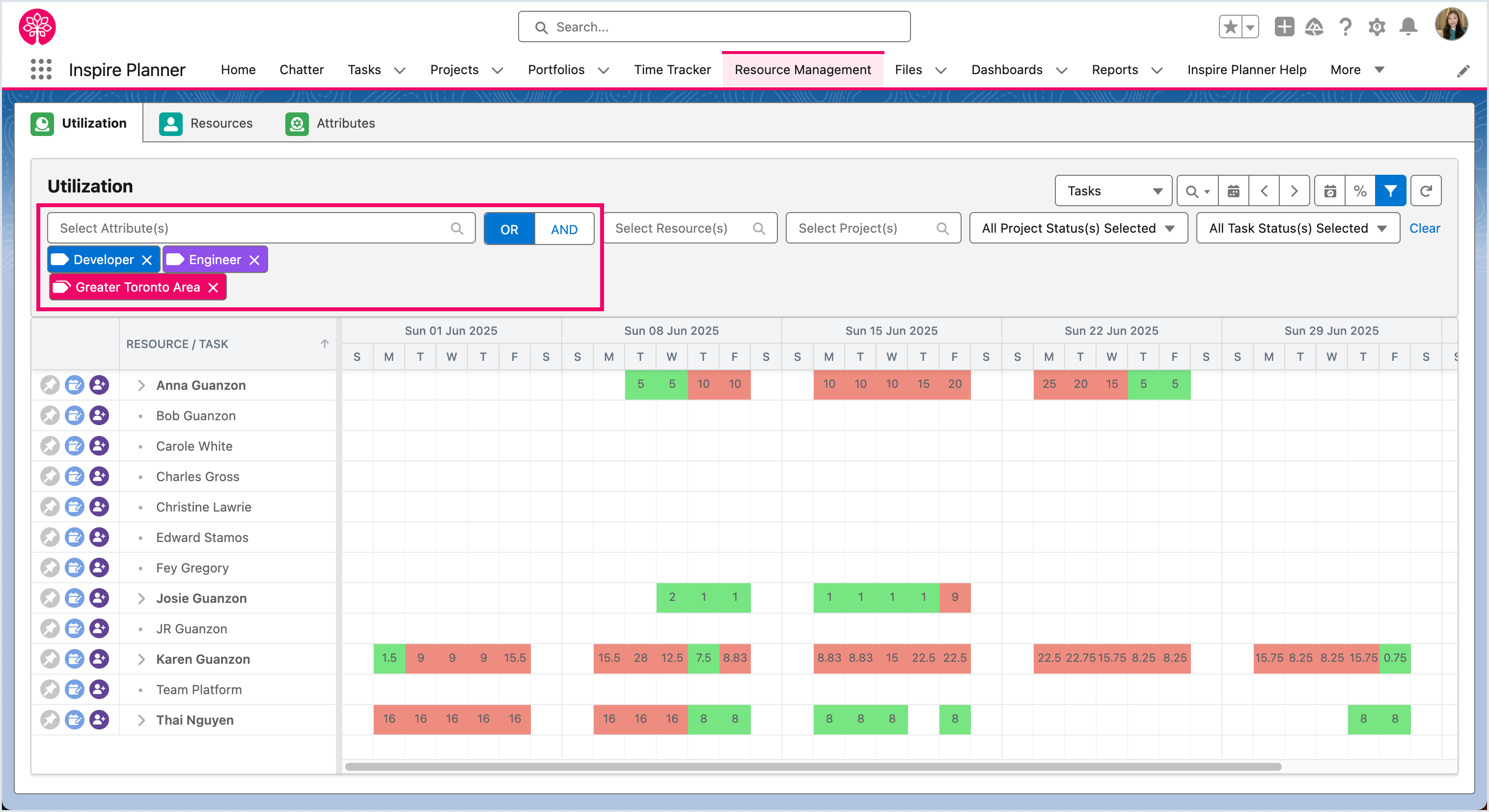Open the notifications bell
This screenshot has height=812, width=1489.
1408,27
